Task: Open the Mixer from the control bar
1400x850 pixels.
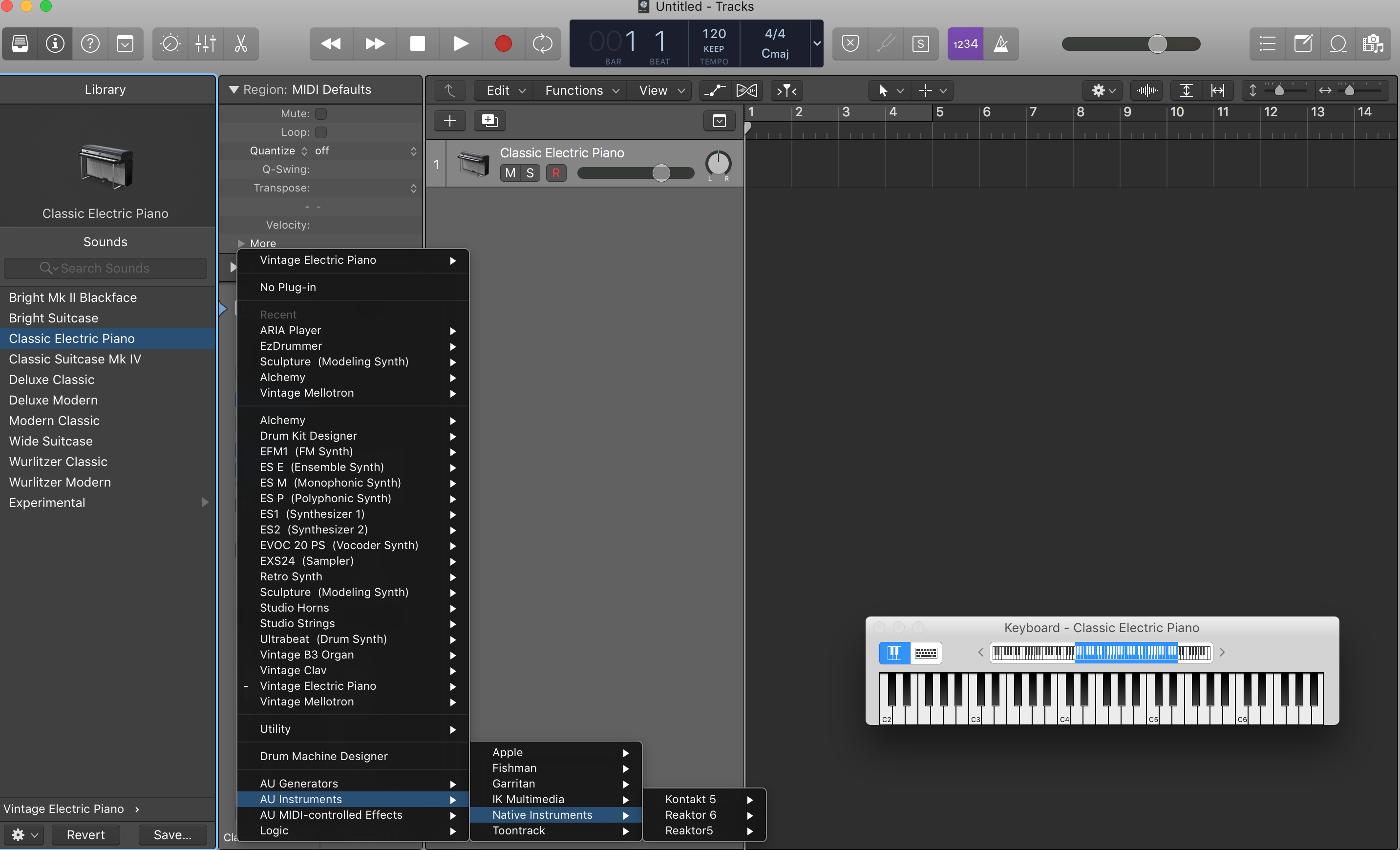Action: tap(205, 44)
